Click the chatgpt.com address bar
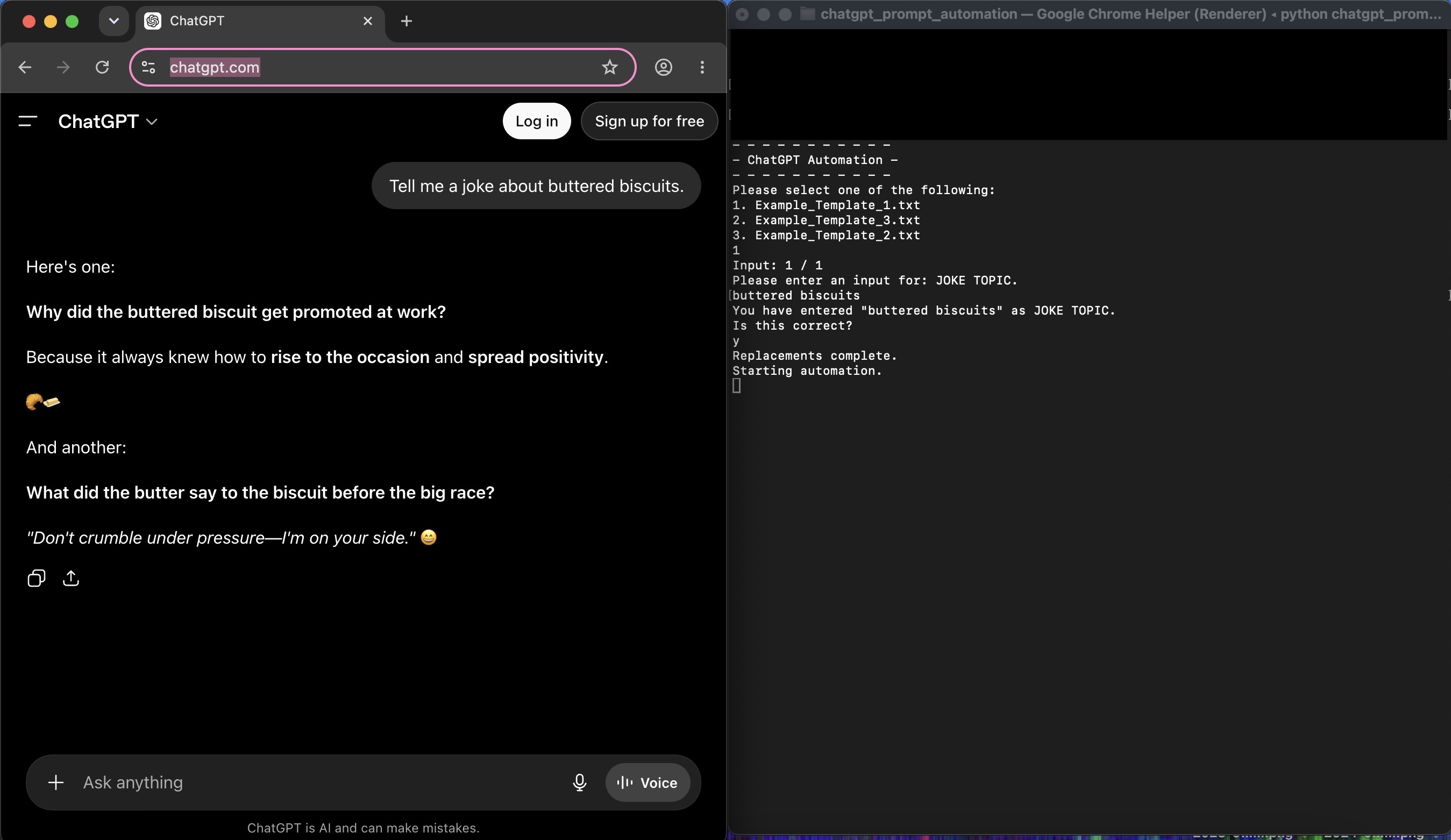The width and height of the screenshot is (1451, 840). [382, 67]
